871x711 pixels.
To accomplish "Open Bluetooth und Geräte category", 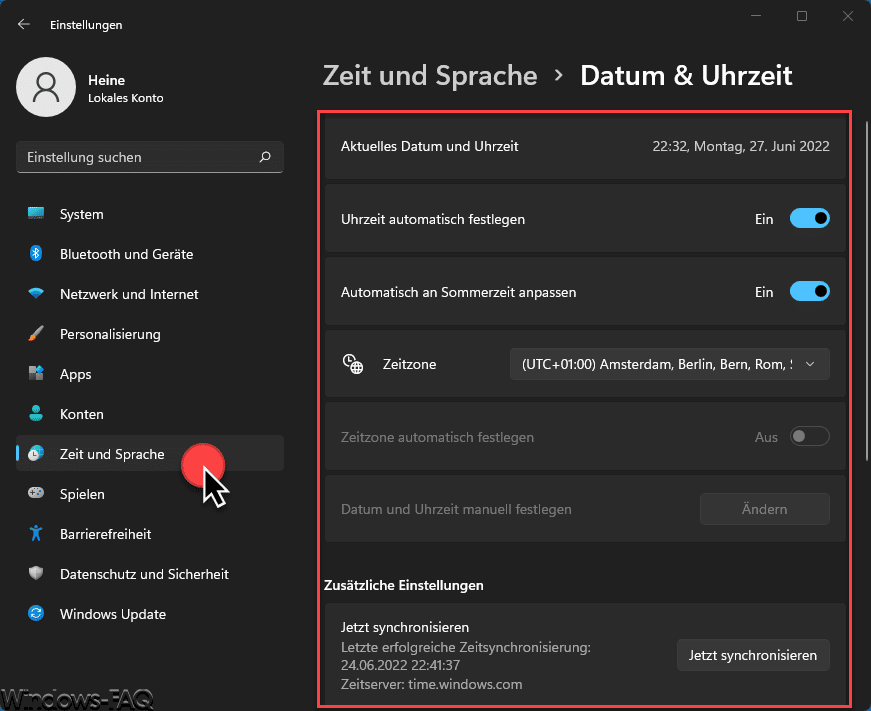I will tap(150, 254).
